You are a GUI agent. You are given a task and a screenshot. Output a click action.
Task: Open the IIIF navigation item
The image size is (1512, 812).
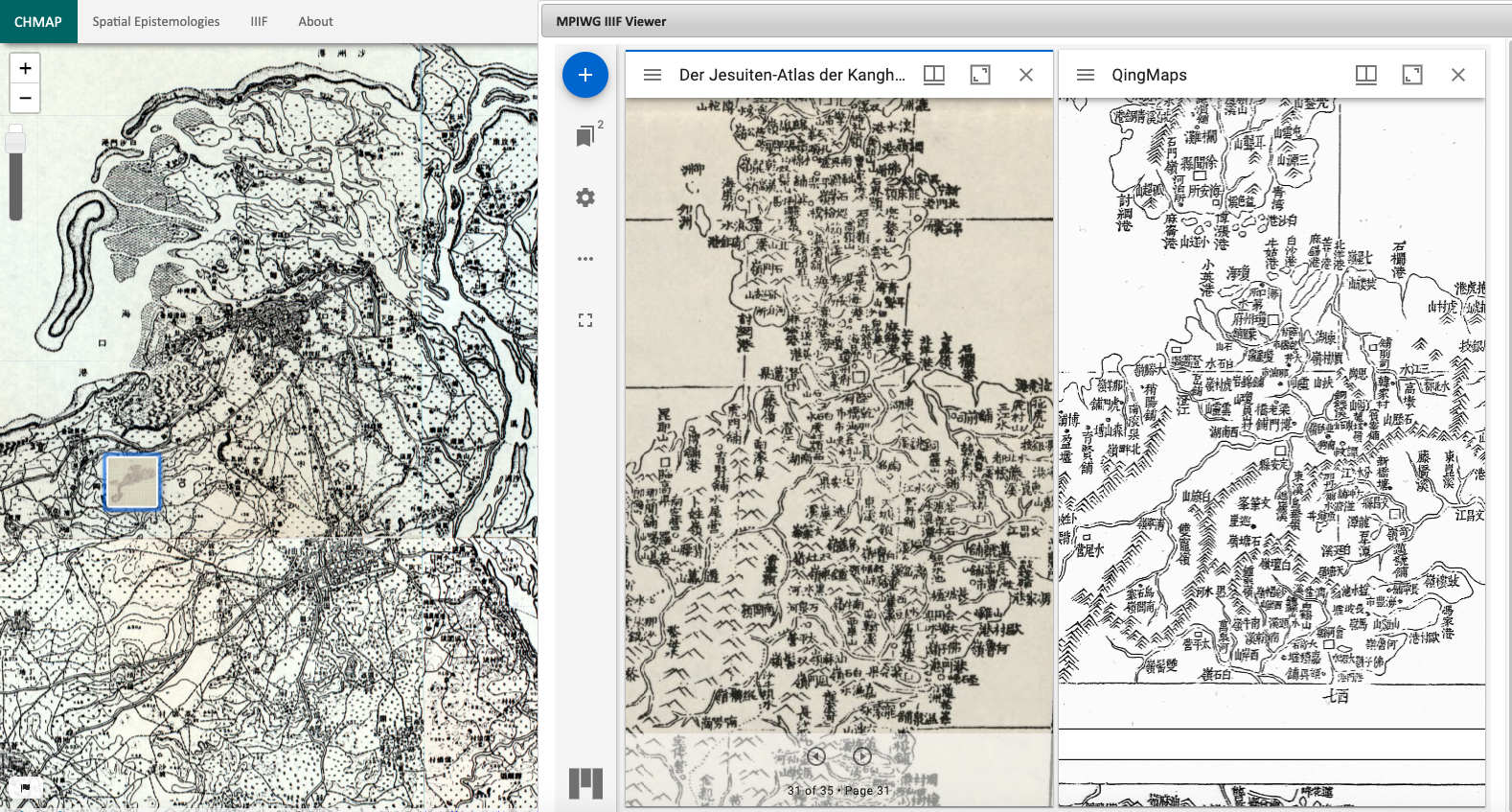coord(259,21)
